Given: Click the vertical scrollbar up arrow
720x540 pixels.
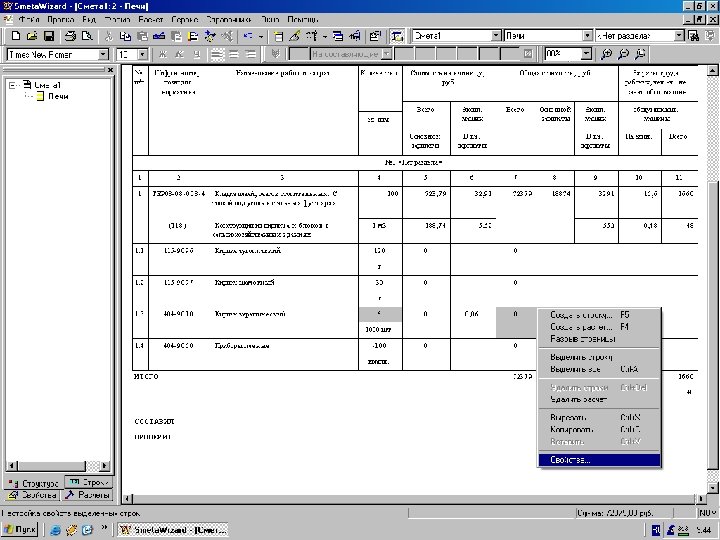Looking at the screenshot, I should [x=713, y=71].
